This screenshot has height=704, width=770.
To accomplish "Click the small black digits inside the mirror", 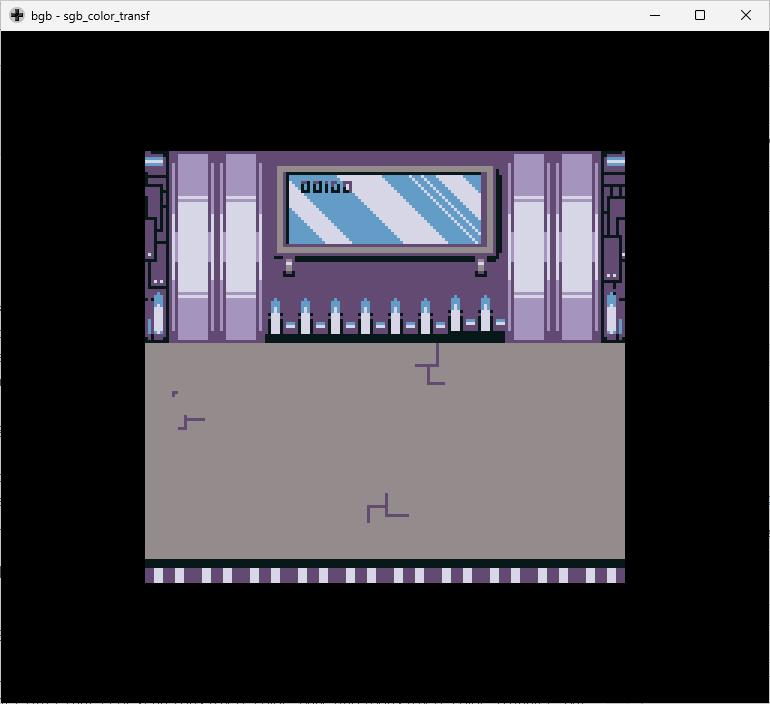I will (x=326, y=186).
